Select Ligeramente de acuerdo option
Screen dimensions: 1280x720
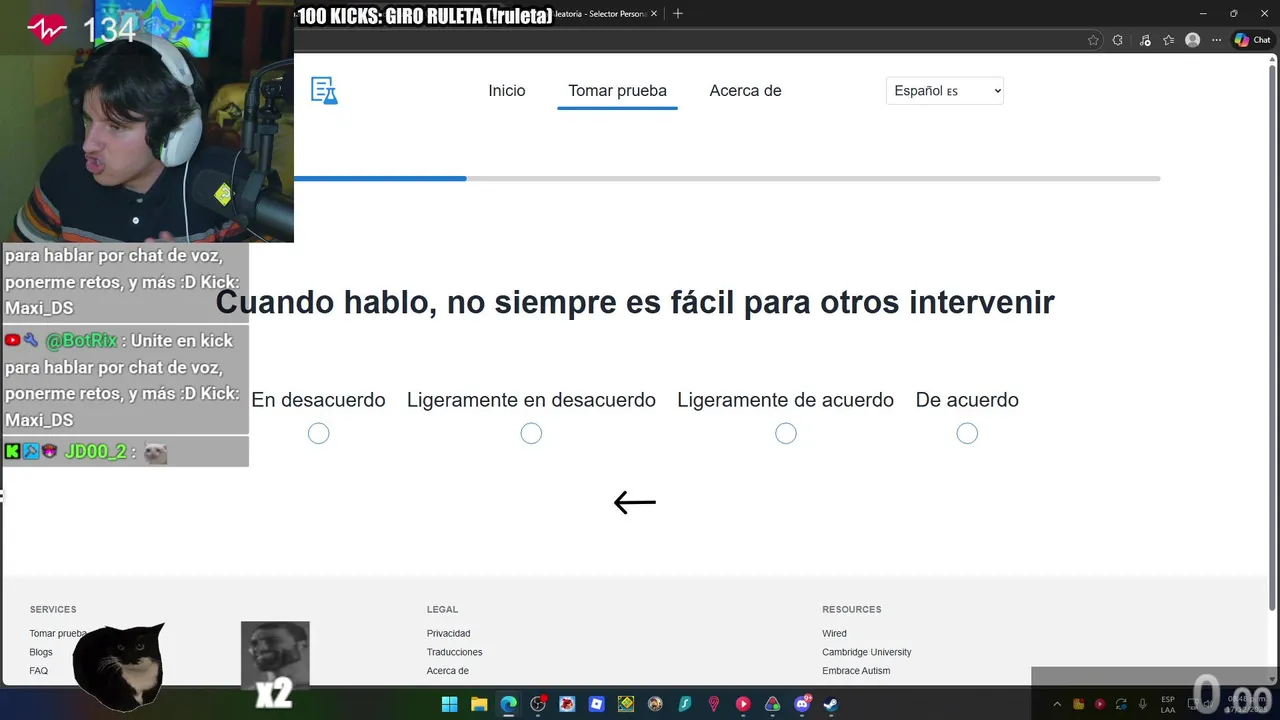click(x=786, y=433)
